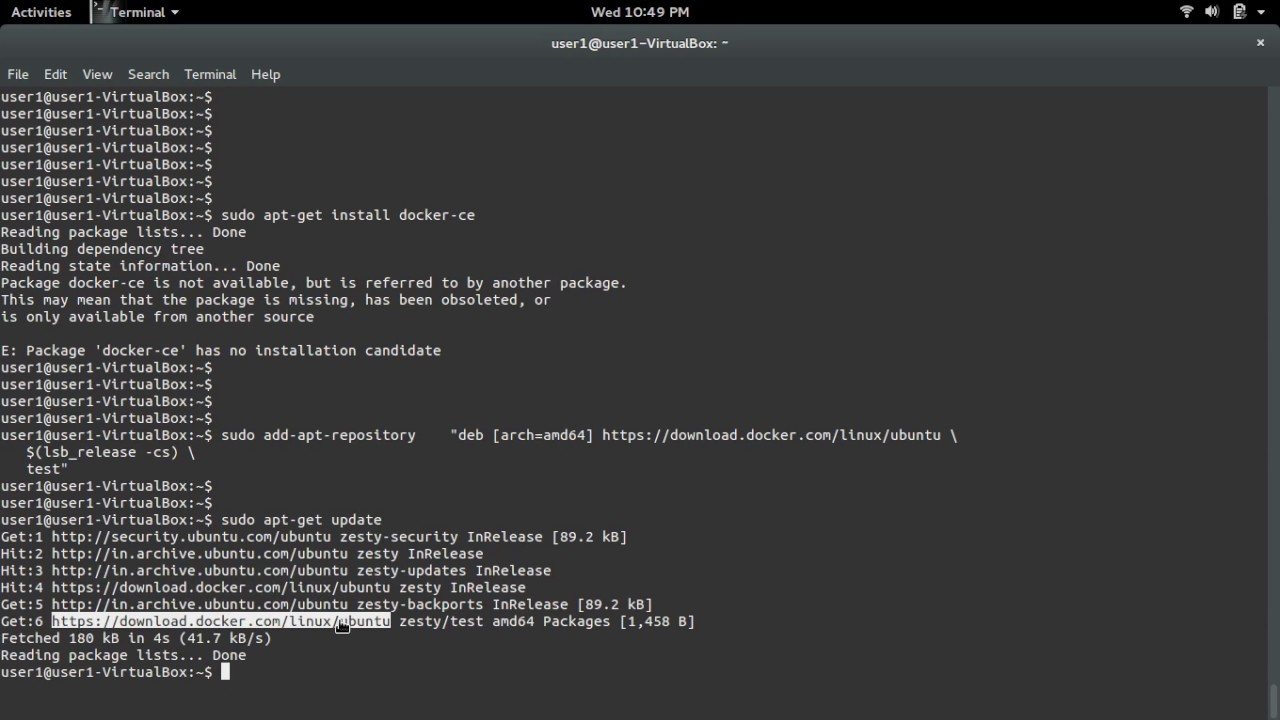Click the highlighted download.docker.com URL

(x=220, y=621)
